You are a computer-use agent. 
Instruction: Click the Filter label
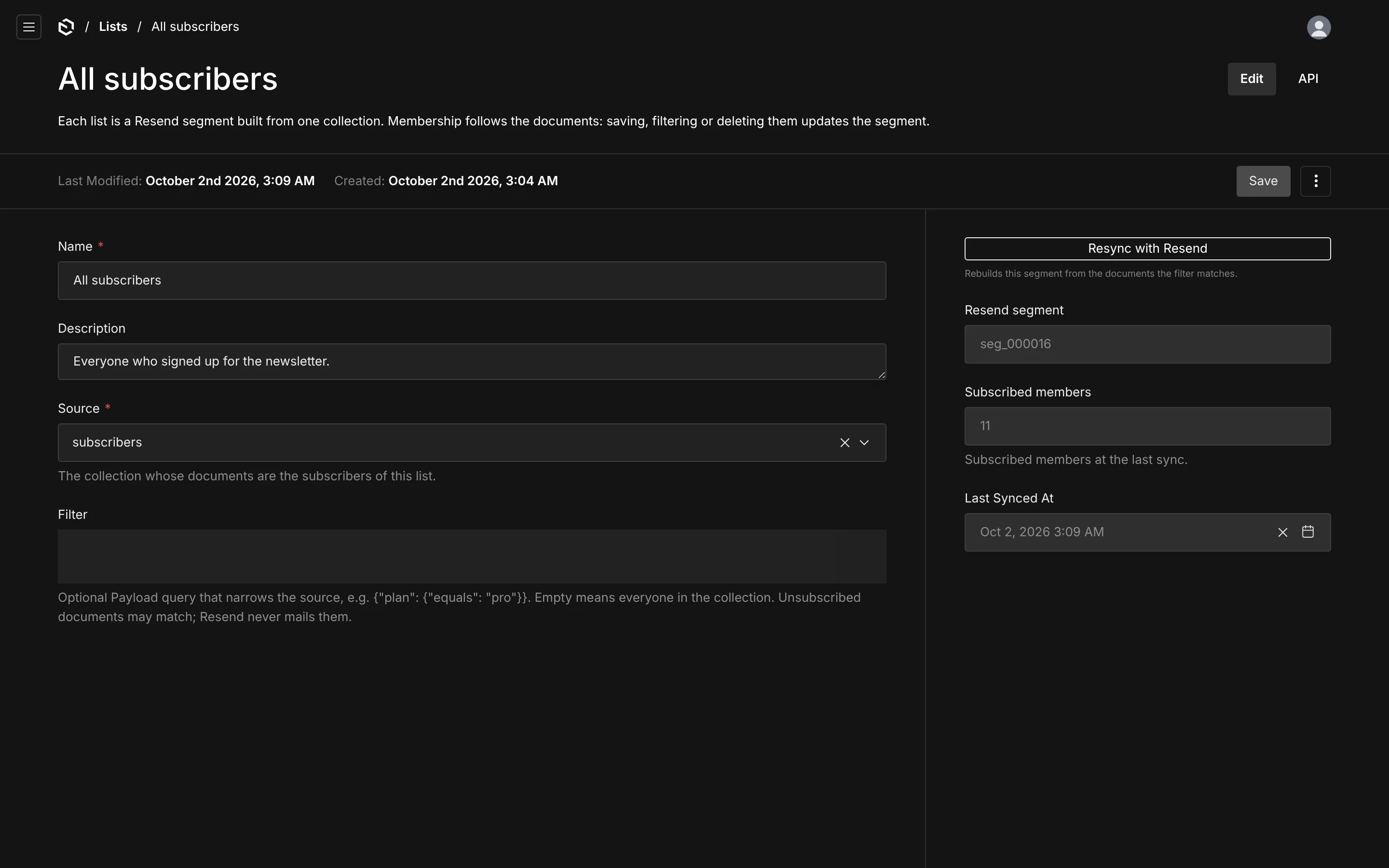pos(72,515)
